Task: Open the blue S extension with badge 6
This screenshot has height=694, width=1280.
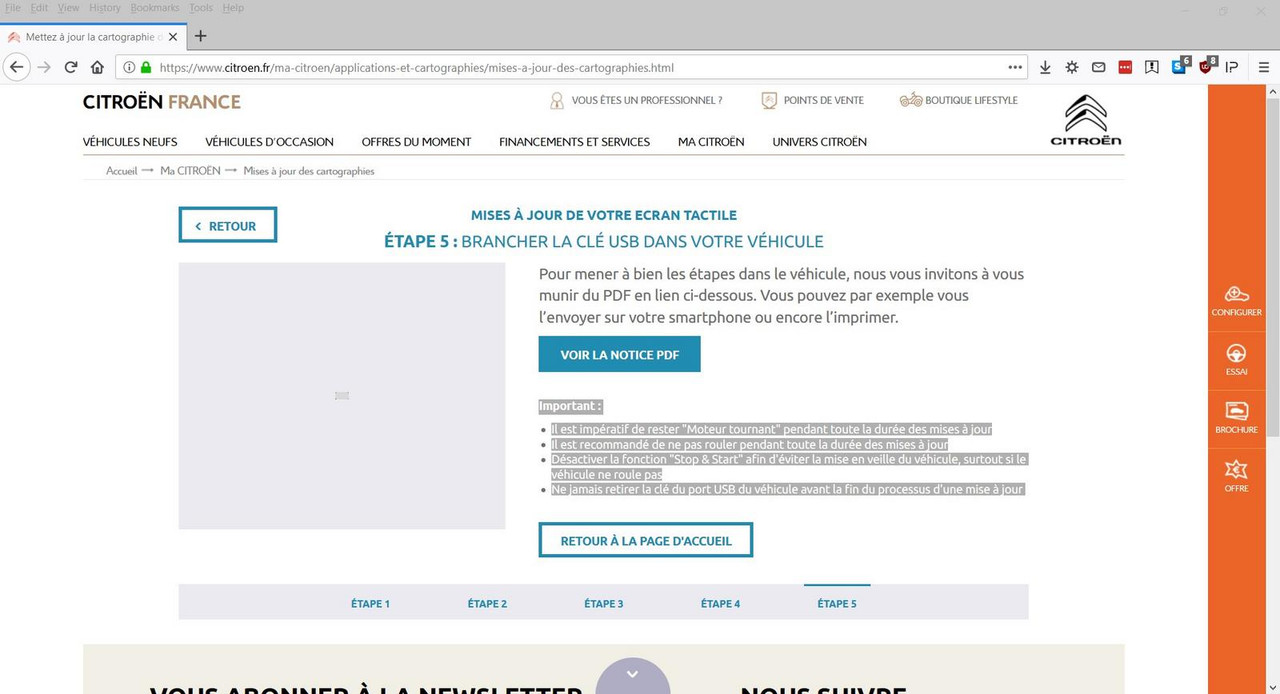Action: pyautogui.click(x=1180, y=66)
